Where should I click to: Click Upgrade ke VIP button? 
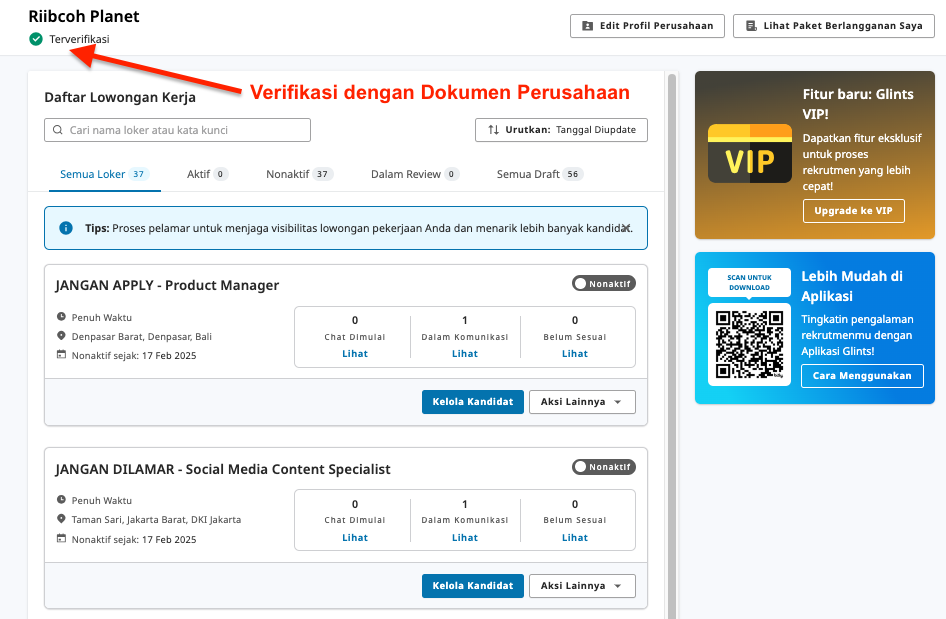853,211
